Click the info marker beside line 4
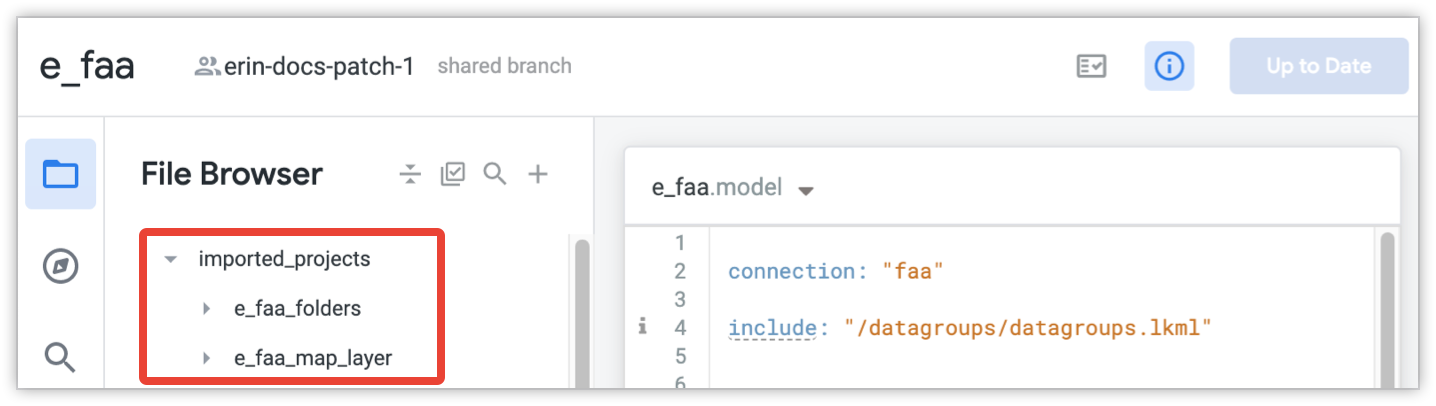Image resolution: width=1436 pixels, height=406 pixels. pos(640,327)
